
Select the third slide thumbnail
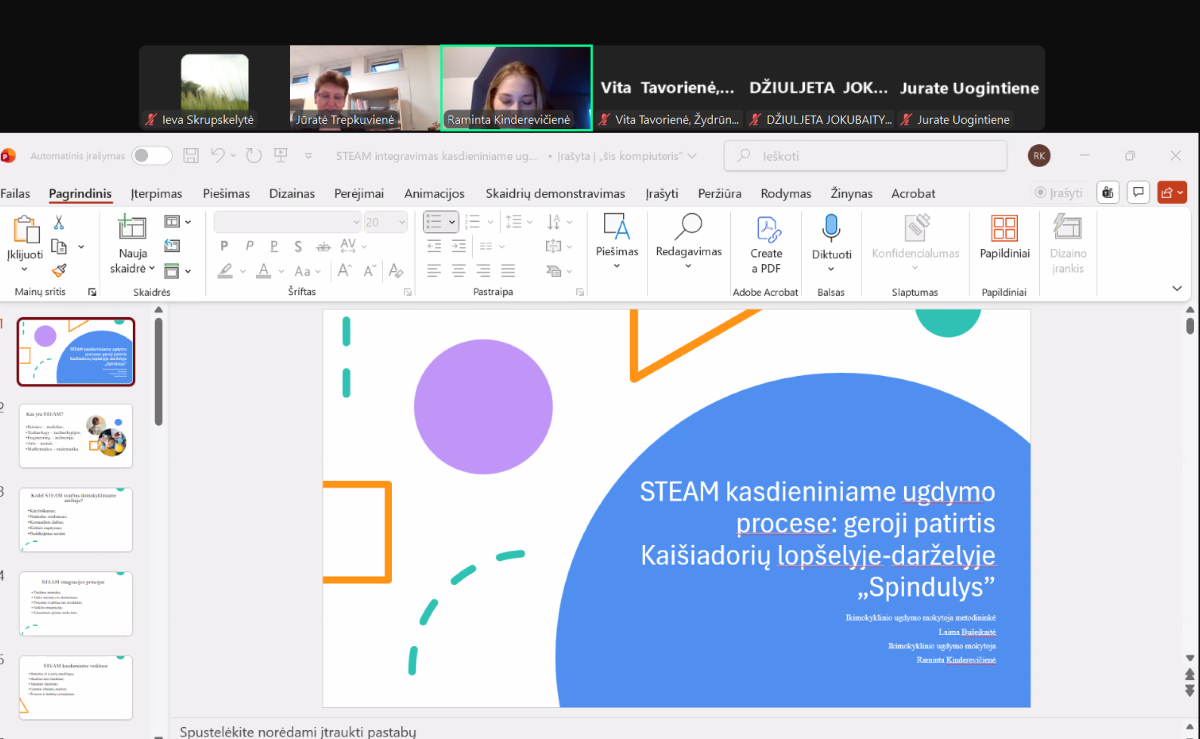76,520
